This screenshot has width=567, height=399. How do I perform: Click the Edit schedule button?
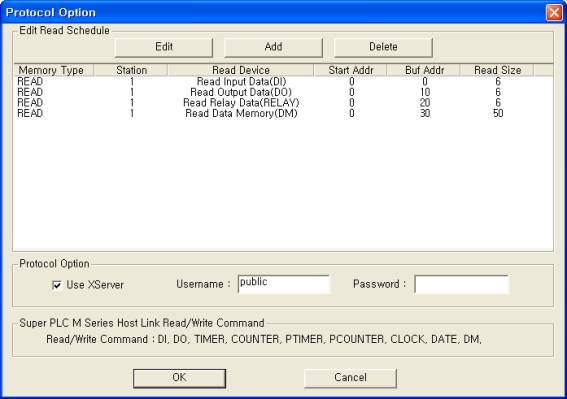point(164,47)
